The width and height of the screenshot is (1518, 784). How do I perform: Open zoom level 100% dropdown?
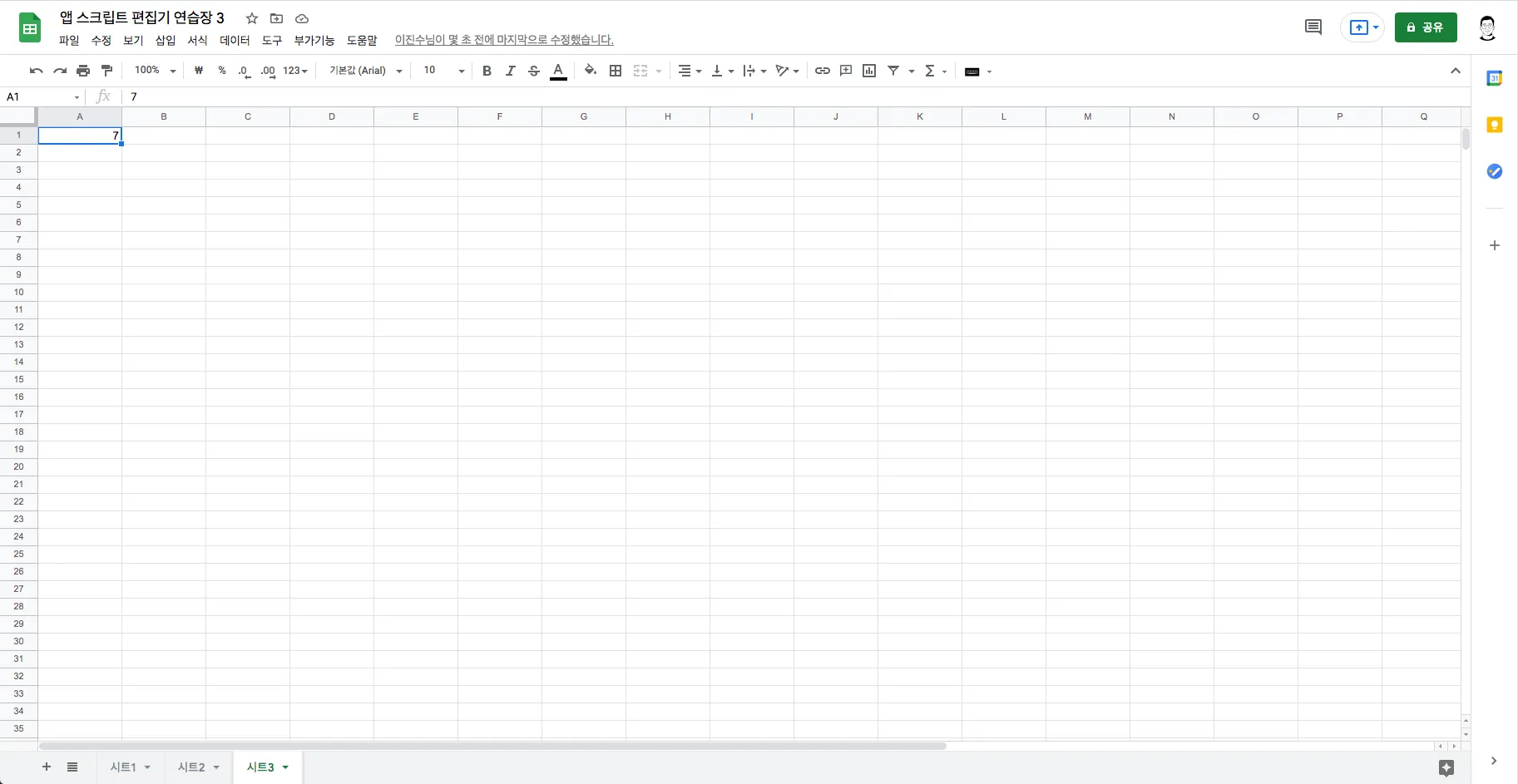156,71
